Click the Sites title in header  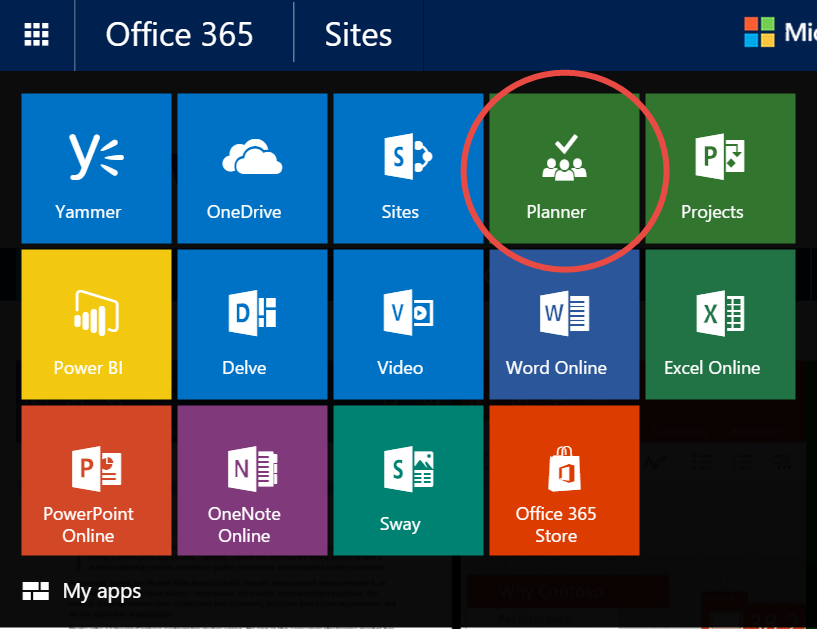[358, 35]
